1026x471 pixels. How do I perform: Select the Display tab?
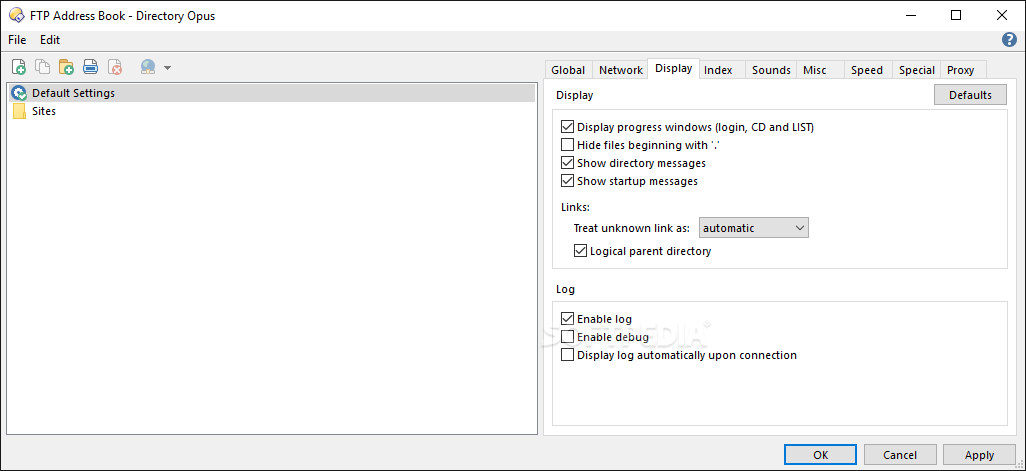[x=673, y=68]
